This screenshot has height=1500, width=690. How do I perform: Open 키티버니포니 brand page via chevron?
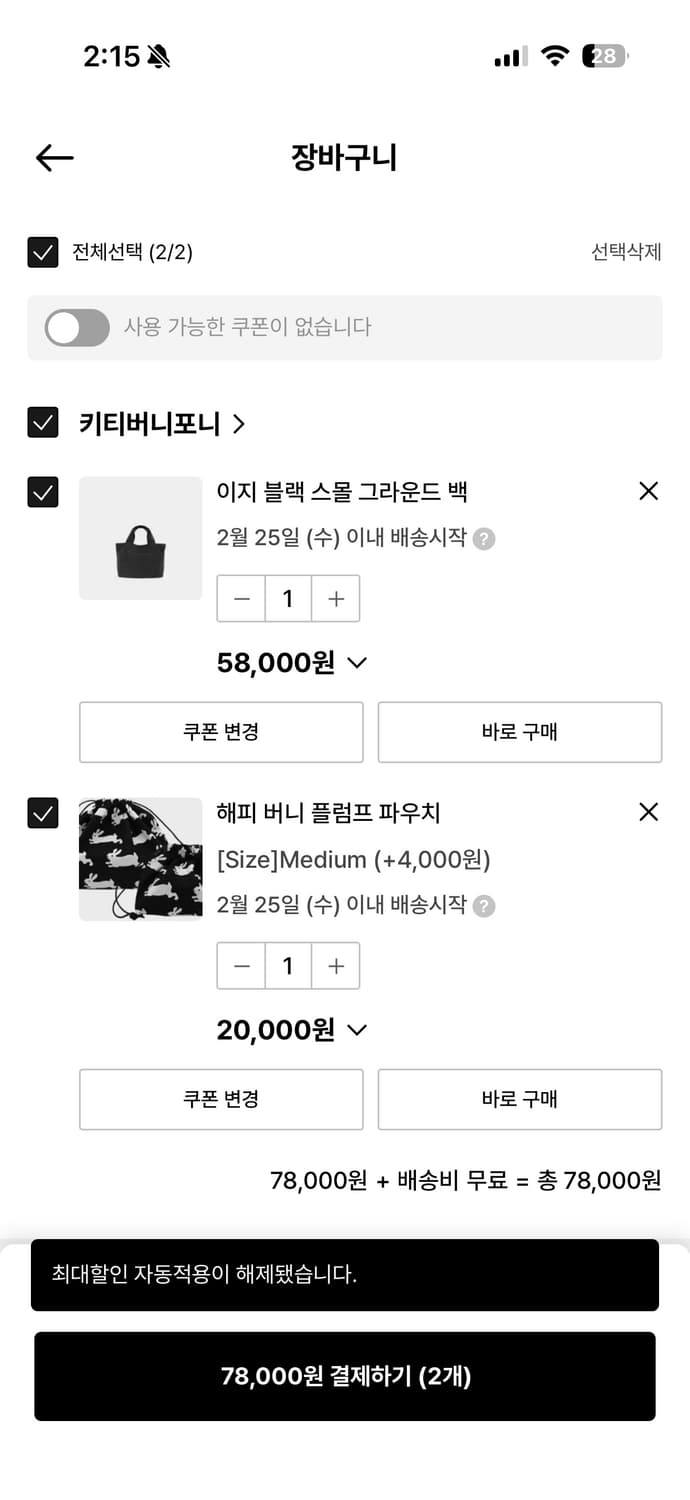tap(239, 423)
